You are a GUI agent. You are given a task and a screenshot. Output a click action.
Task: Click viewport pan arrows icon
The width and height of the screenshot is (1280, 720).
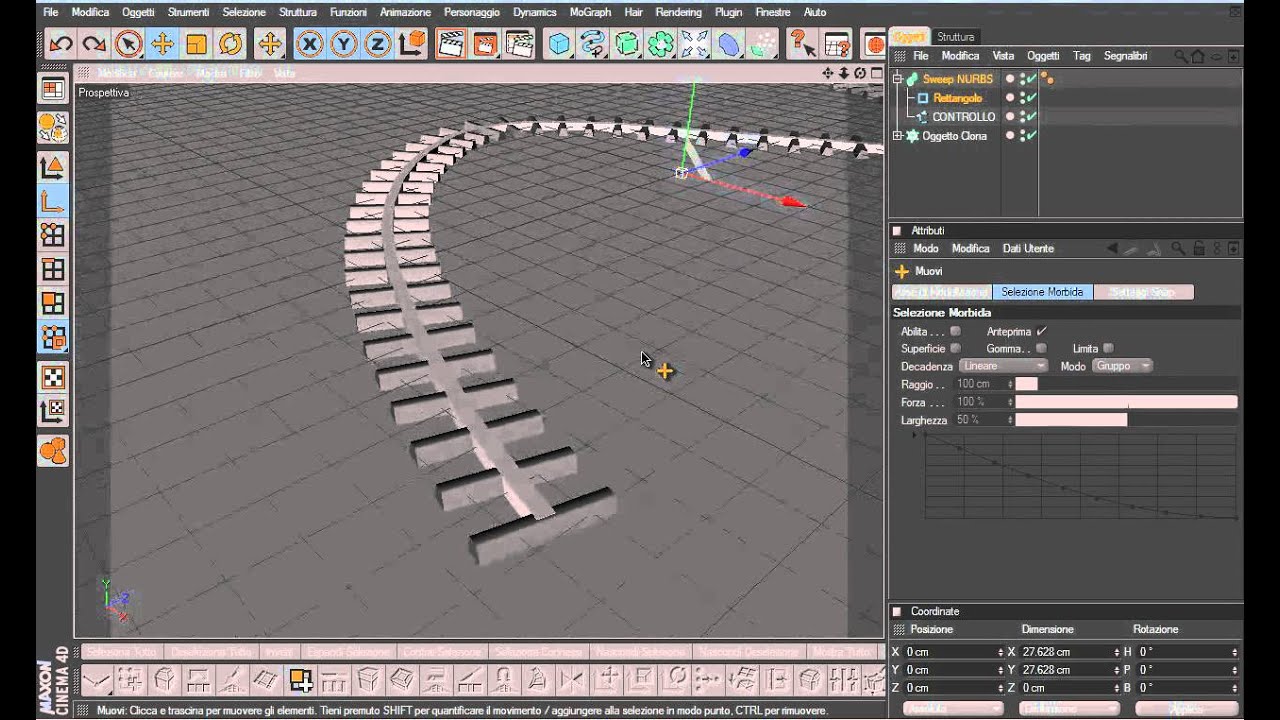[828, 73]
